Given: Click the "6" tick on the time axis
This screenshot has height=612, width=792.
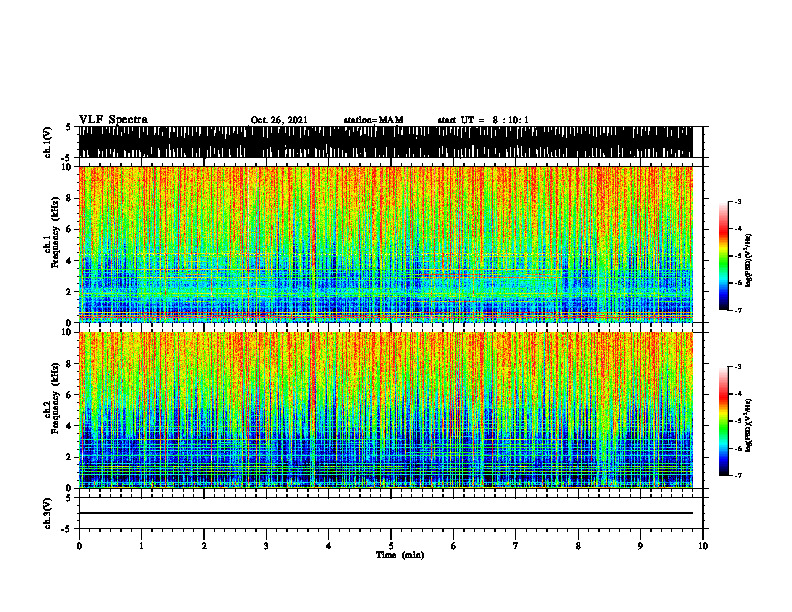Looking at the screenshot, I should click(454, 546).
